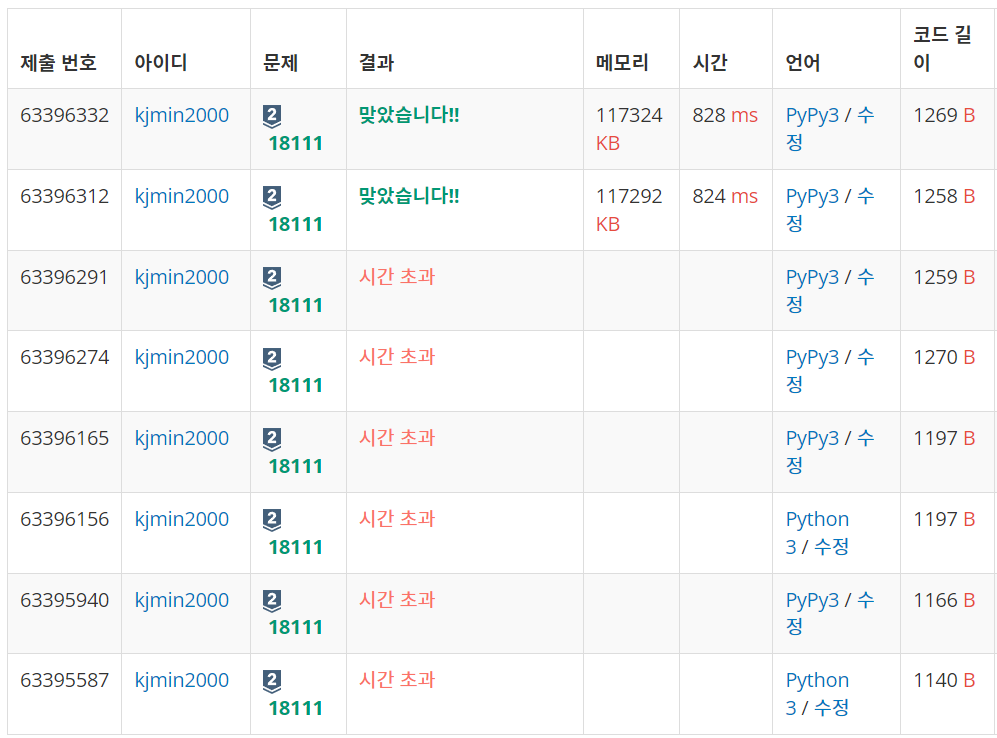The height and width of the screenshot is (738, 997).
Task: View Python 3 source of submission 63395587
Action: point(817,694)
